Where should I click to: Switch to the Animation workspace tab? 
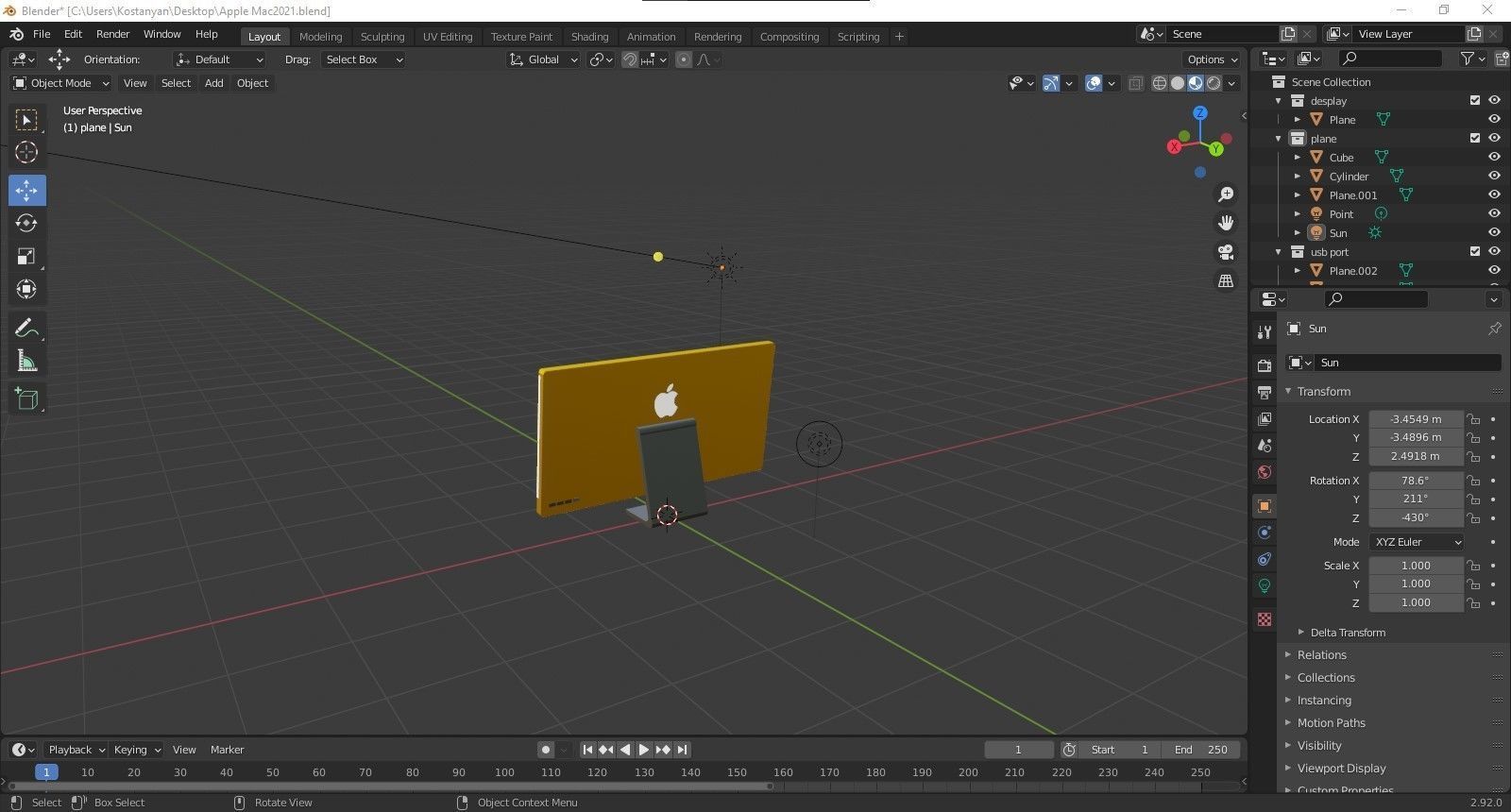coord(651,37)
